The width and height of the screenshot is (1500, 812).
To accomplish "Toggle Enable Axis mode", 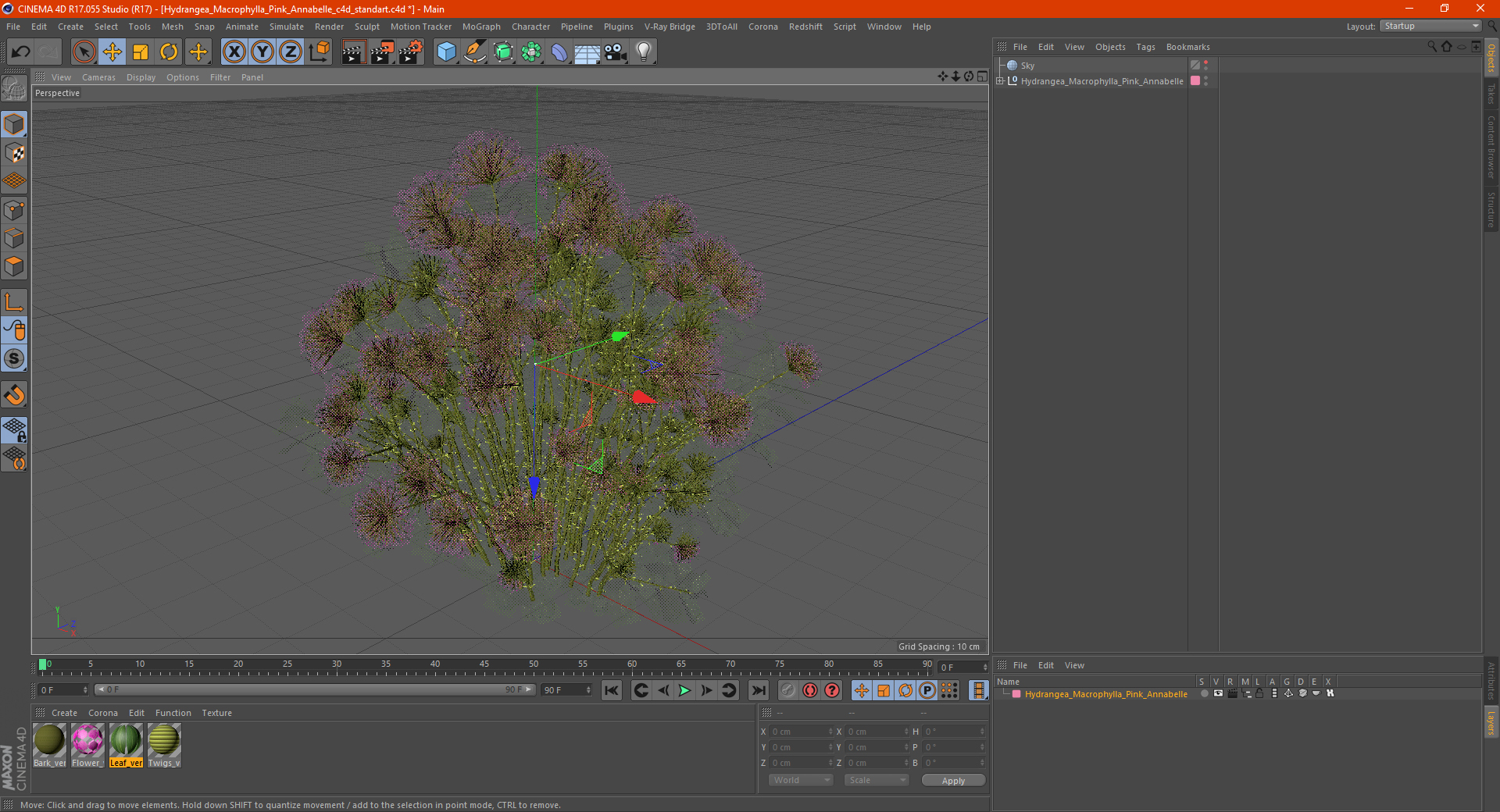I will tap(14, 302).
